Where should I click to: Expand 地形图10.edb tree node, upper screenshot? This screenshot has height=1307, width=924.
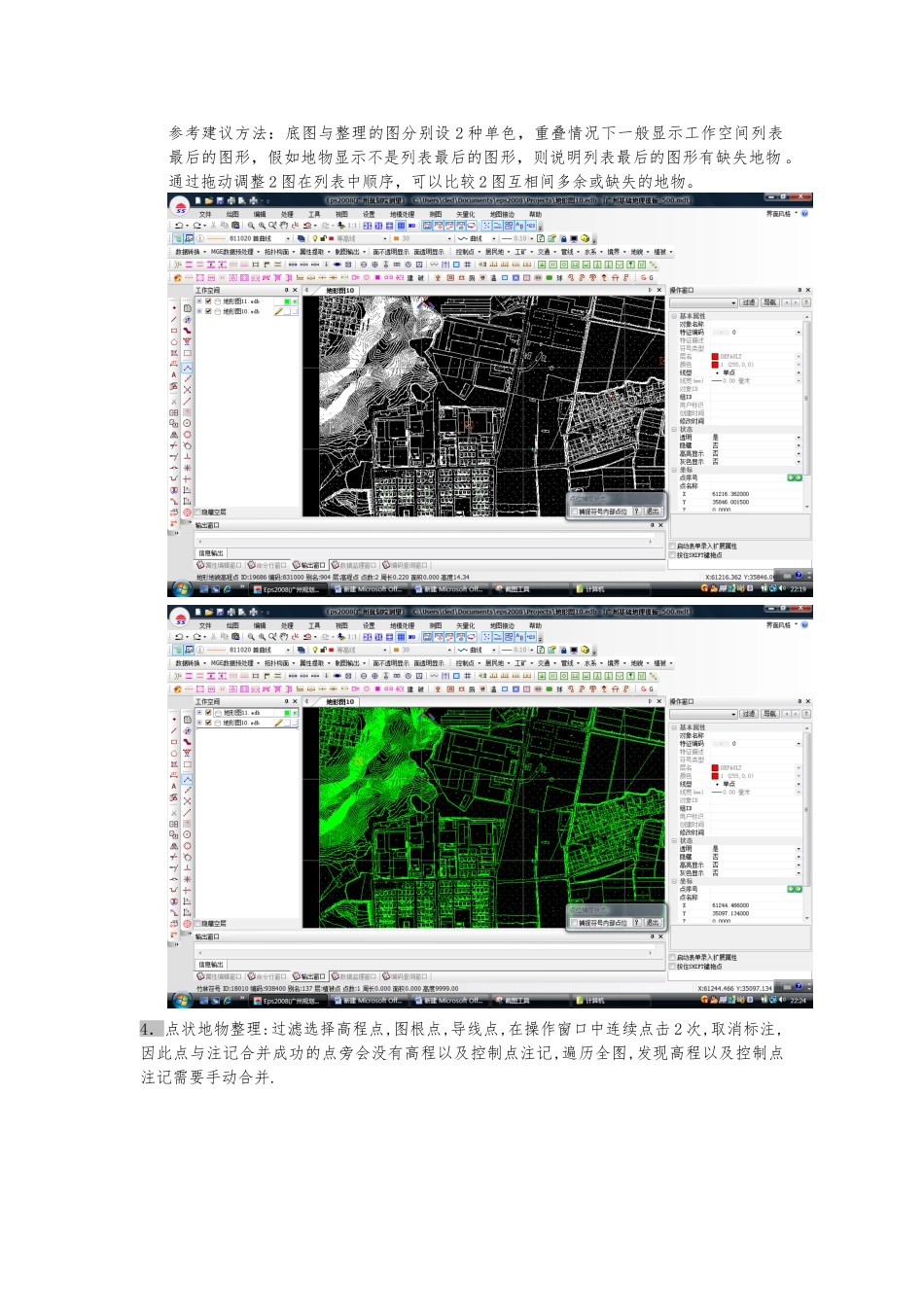199,311
